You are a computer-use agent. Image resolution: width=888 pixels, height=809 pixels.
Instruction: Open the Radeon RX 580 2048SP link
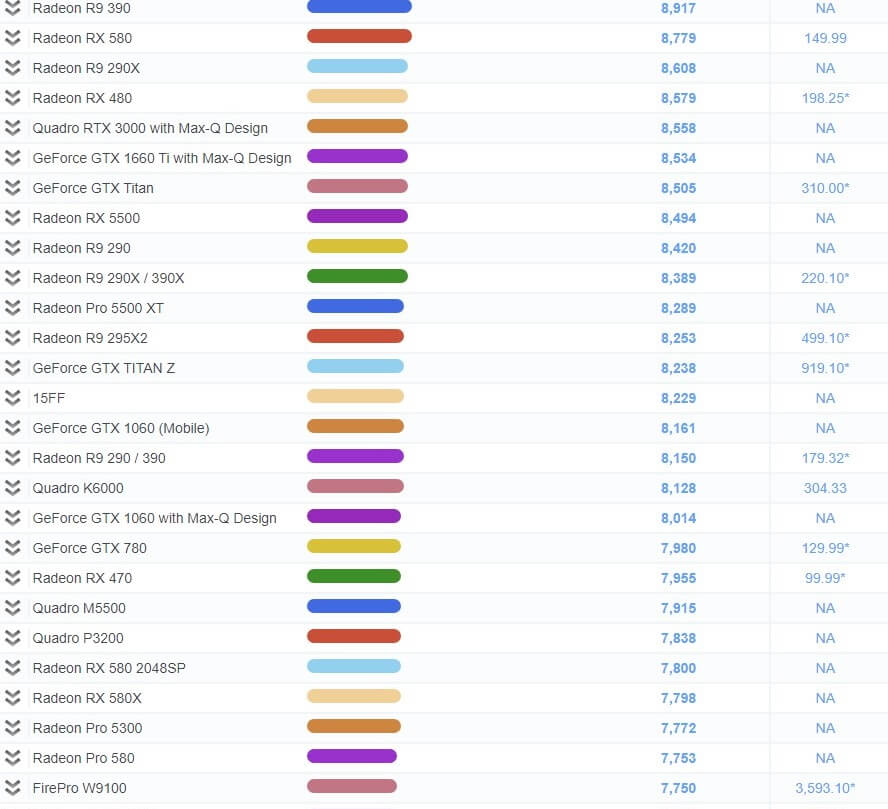(x=109, y=668)
